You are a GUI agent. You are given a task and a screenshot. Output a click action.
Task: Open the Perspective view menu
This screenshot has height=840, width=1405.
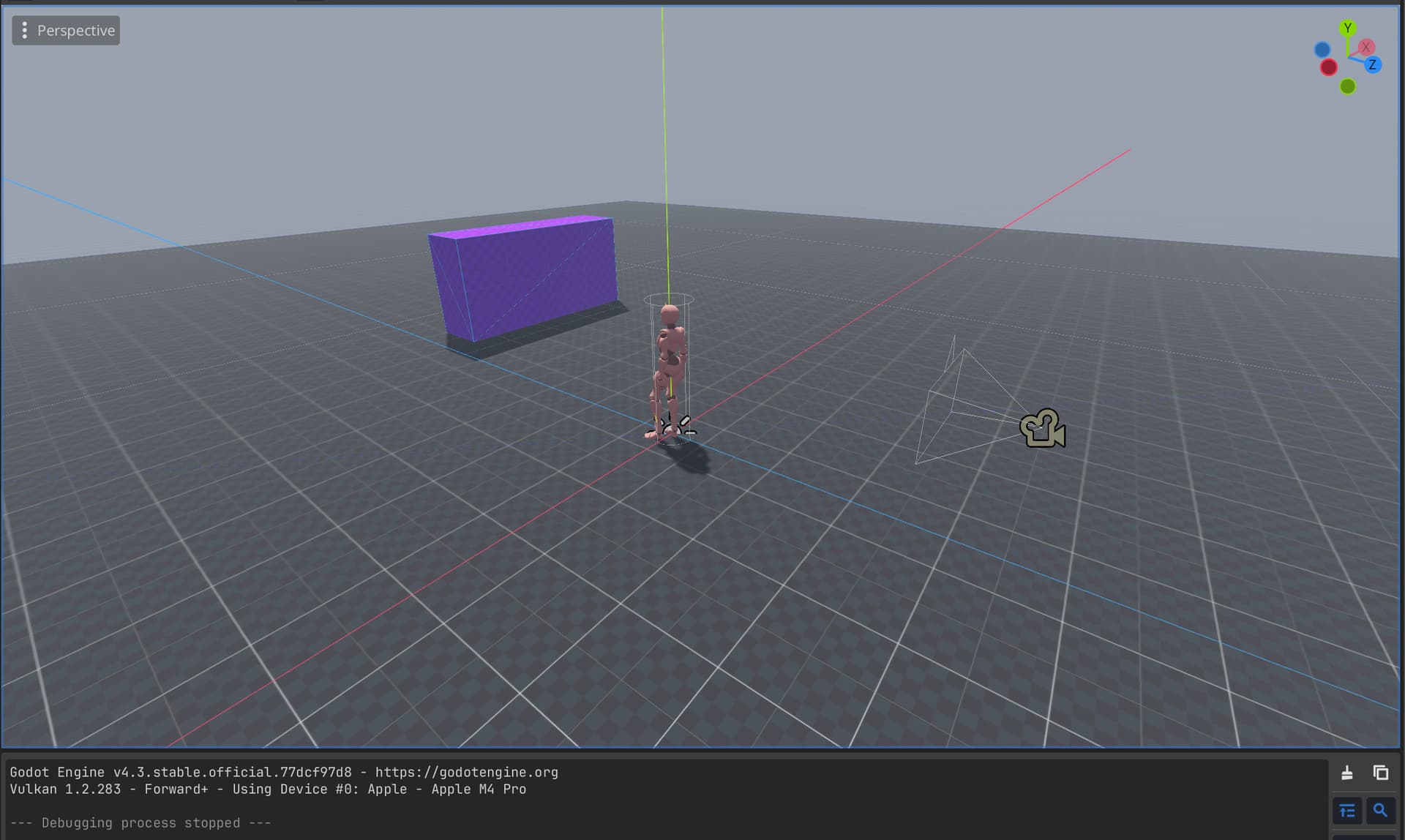pos(66,31)
